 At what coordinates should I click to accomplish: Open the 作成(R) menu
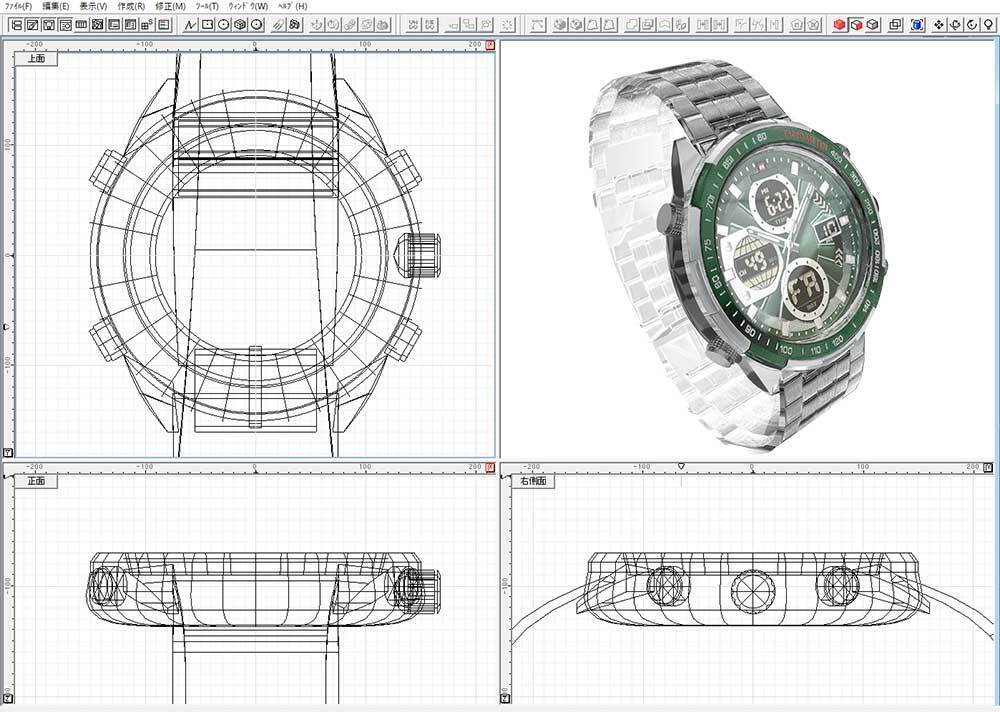(130, 6)
